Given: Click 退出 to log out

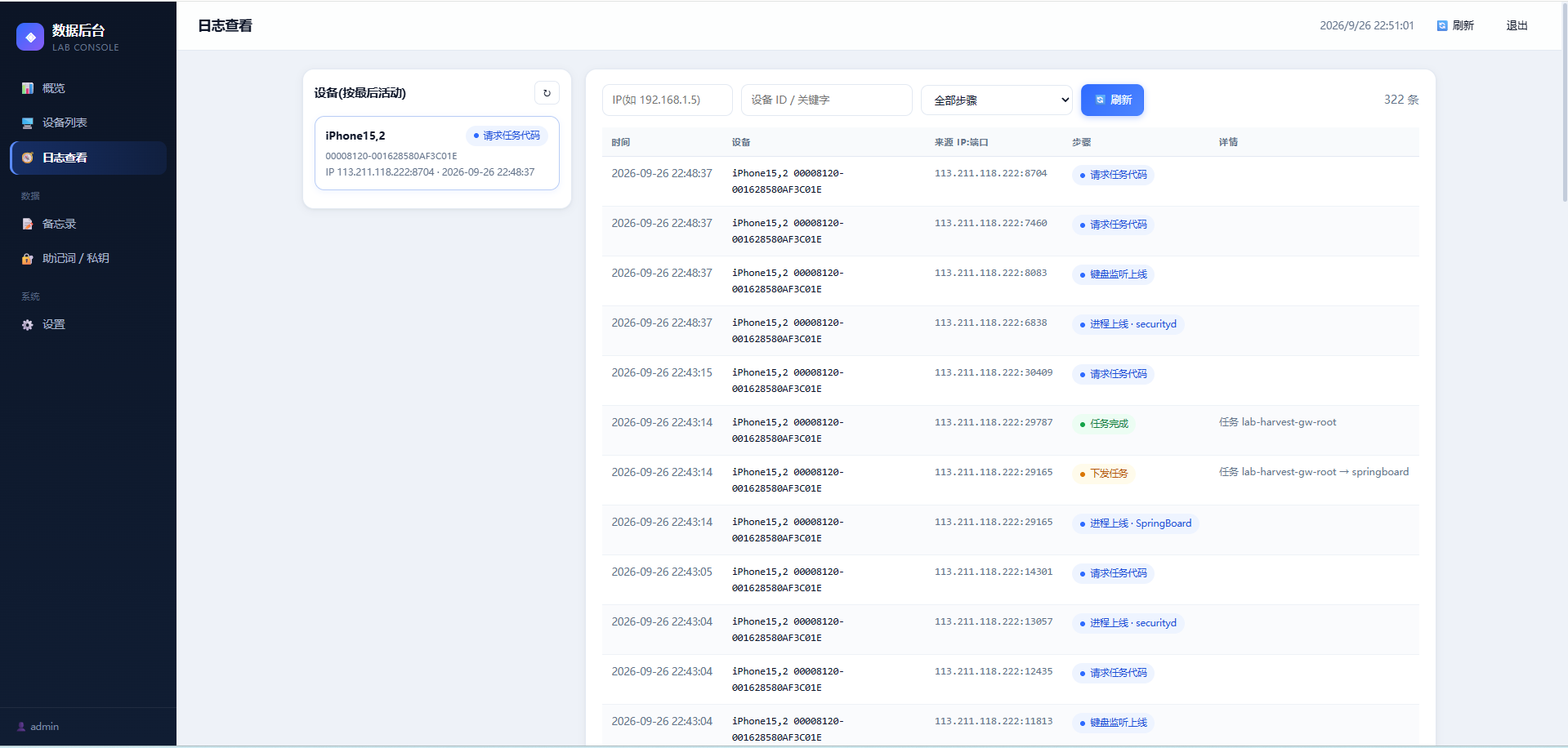Looking at the screenshot, I should (1517, 26).
